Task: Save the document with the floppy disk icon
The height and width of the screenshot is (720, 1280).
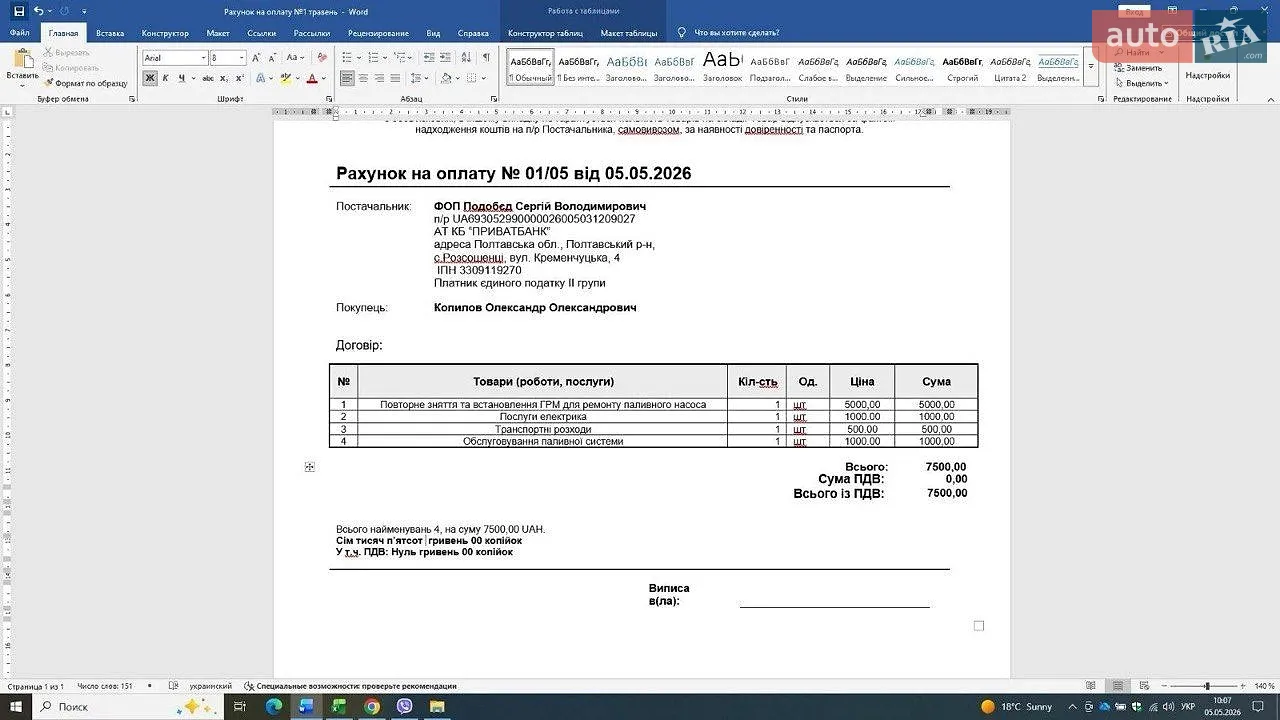Action: coord(18,11)
